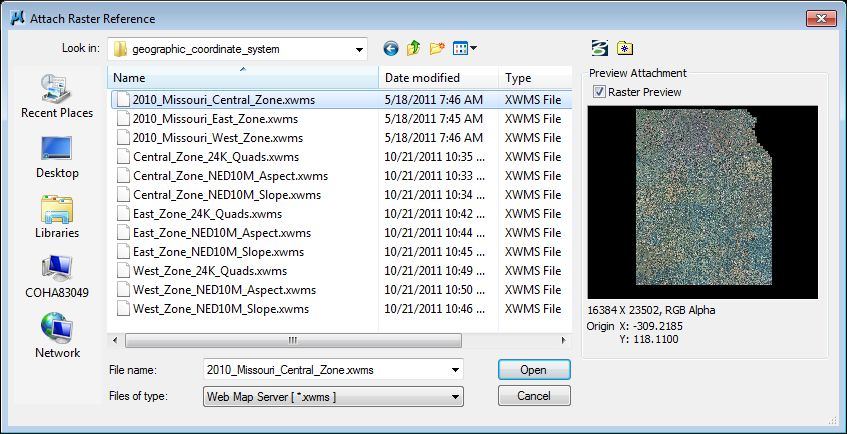Click file icon of East_Zone_24K_Quads.xwms
847x434 pixels.
click(x=124, y=214)
